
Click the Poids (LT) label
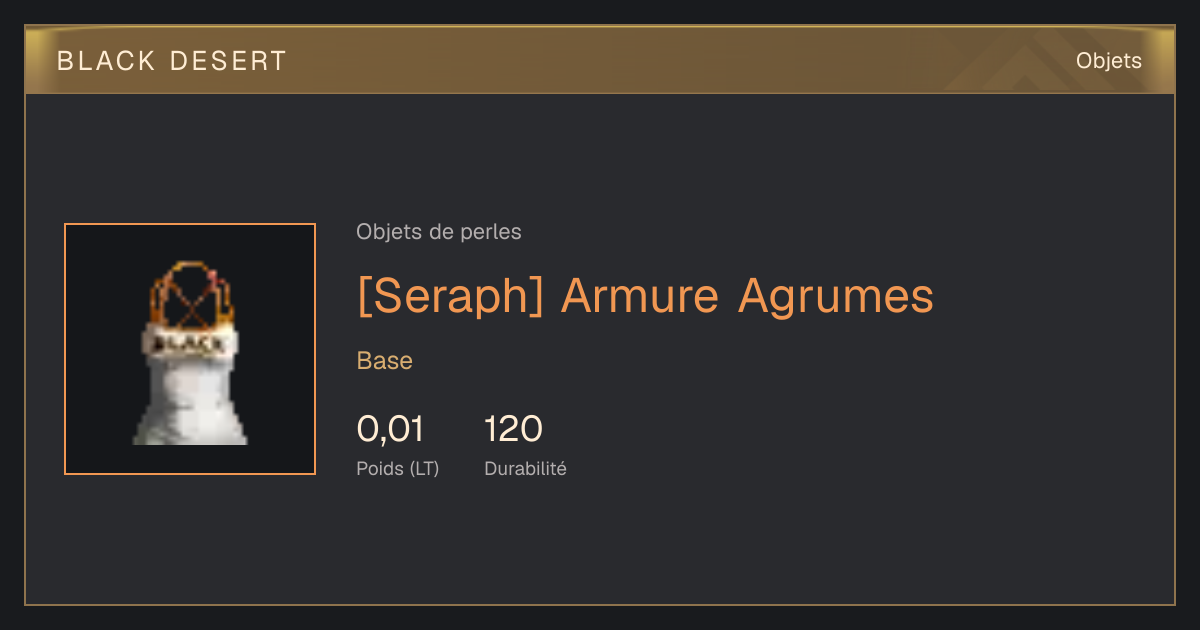[398, 468]
